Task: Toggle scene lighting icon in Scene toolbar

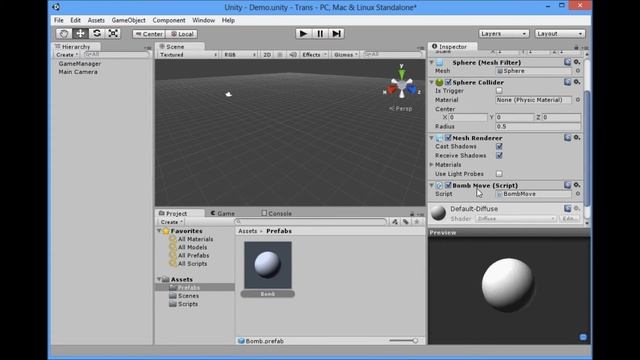Action: (280, 55)
